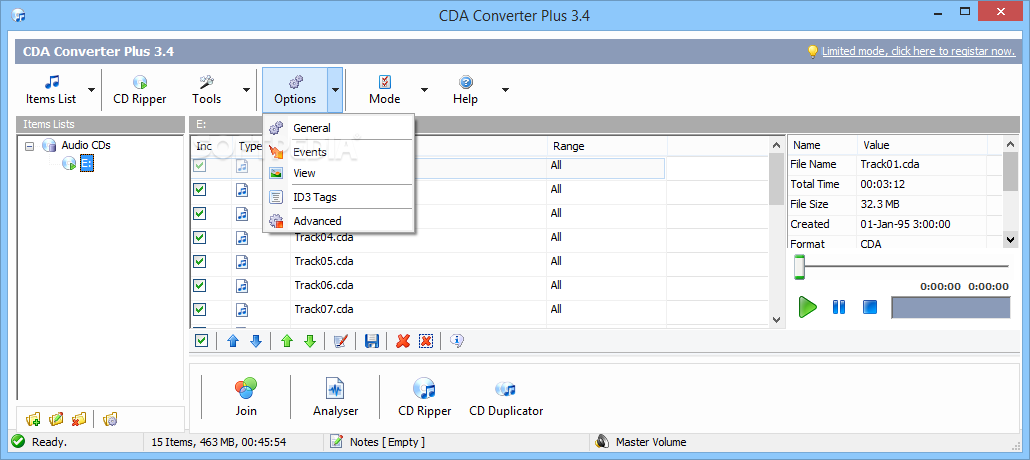1030x460 pixels.
Task: Select ID3 Tags menu entry
Action: click(x=338, y=197)
